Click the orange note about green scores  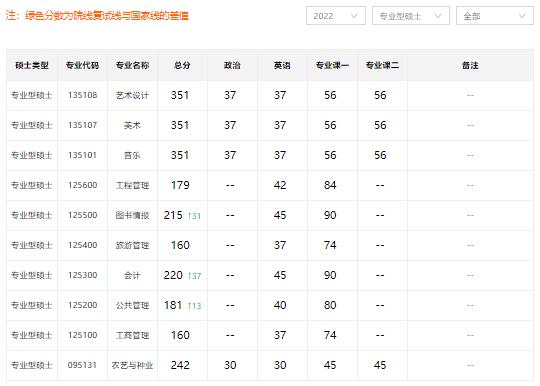click(97, 15)
